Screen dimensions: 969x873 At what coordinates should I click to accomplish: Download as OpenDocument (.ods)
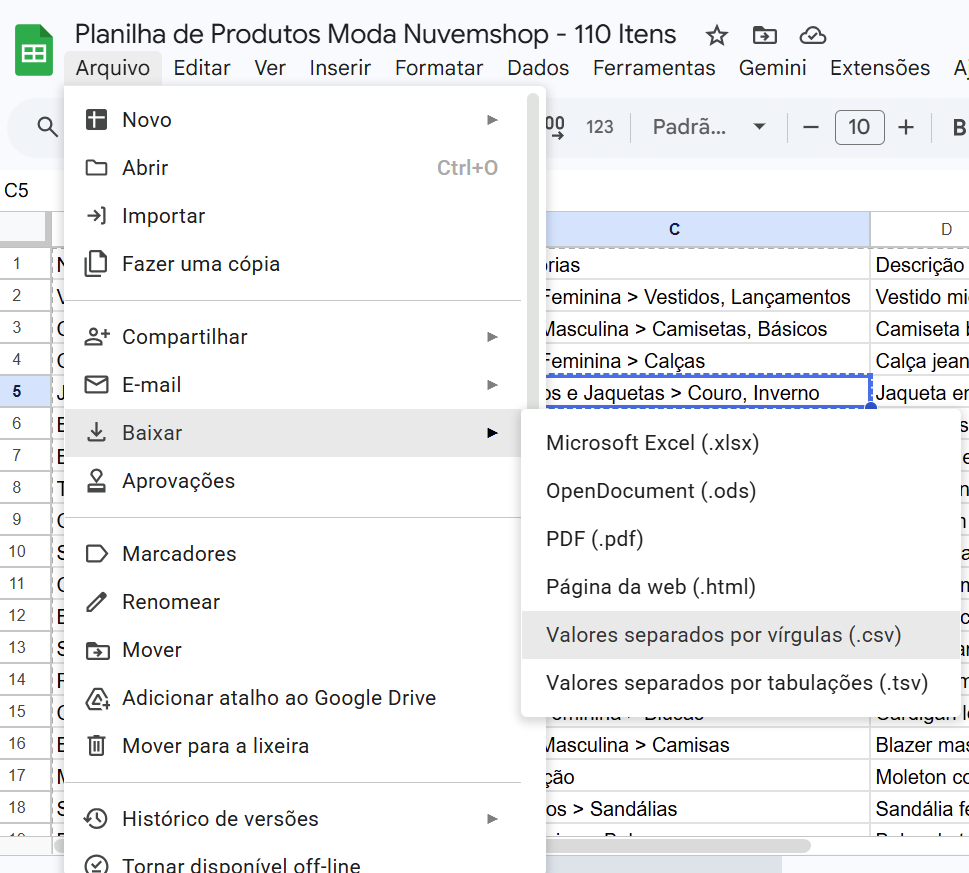point(741,492)
